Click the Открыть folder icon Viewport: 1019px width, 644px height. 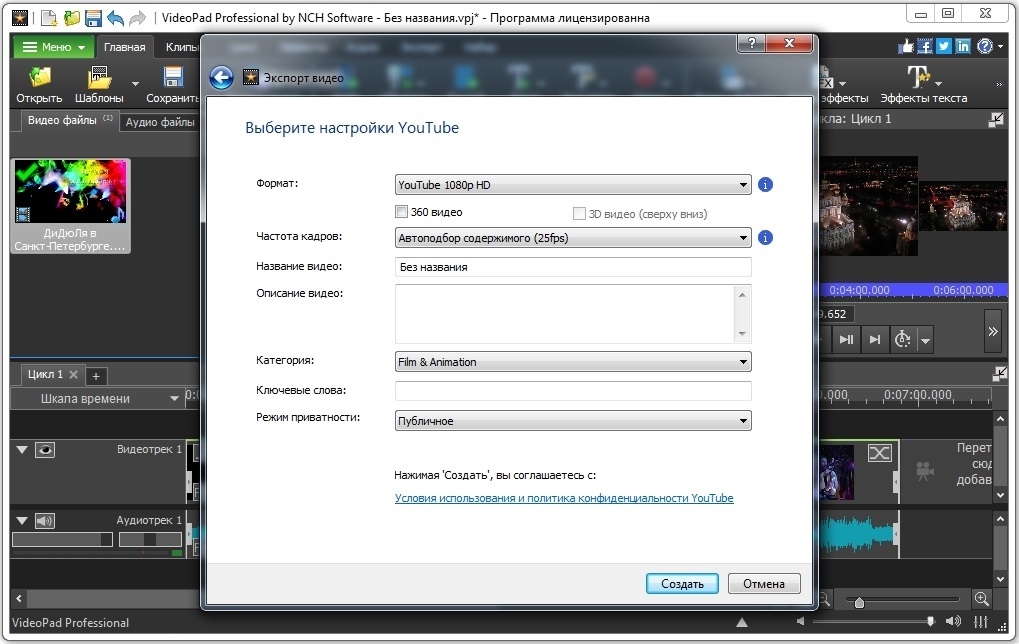tap(40, 77)
